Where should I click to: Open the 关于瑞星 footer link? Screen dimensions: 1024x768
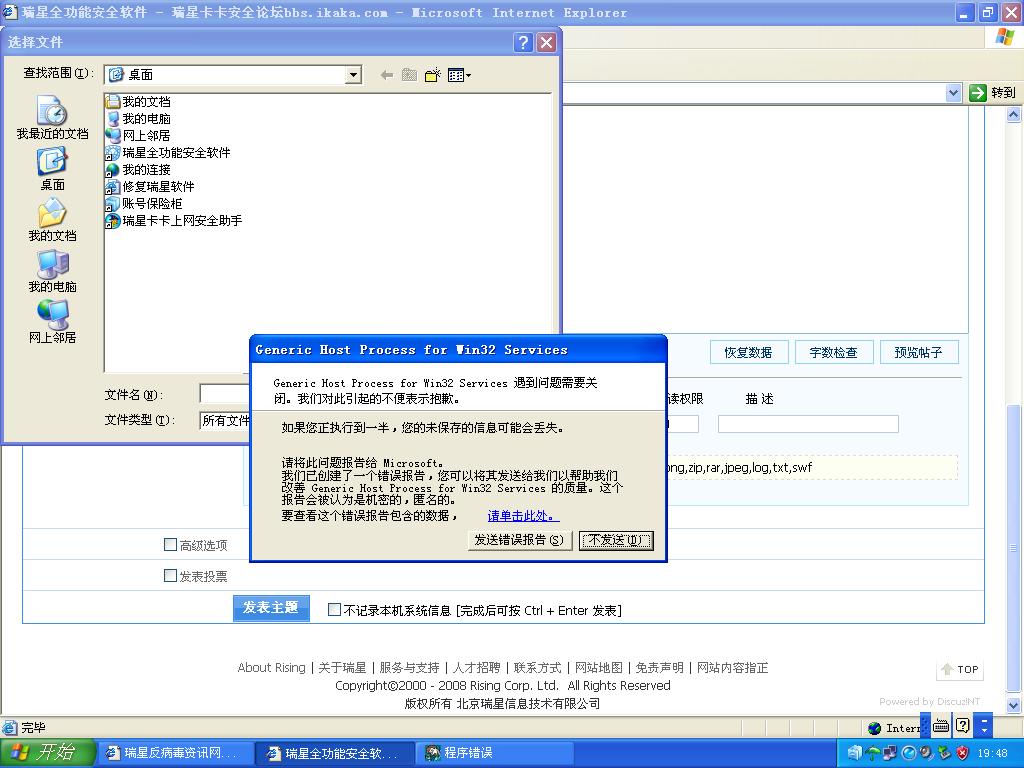(x=342, y=667)
